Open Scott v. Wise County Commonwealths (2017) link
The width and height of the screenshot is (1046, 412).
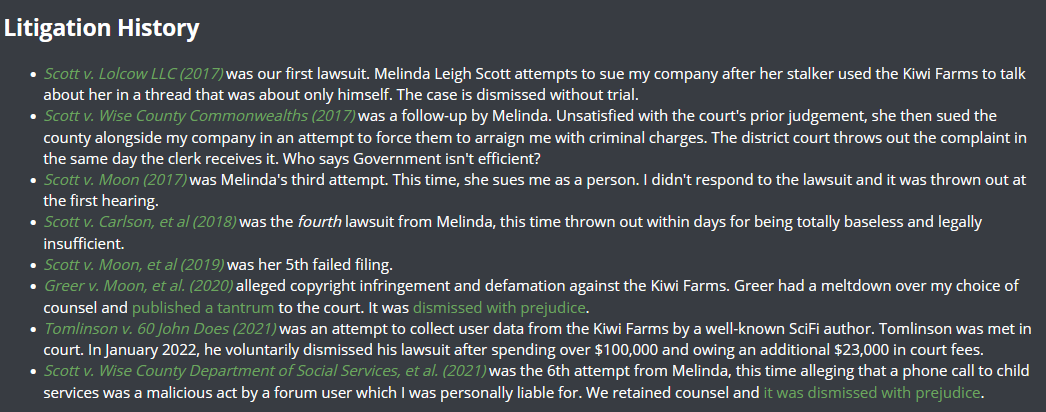199,116
